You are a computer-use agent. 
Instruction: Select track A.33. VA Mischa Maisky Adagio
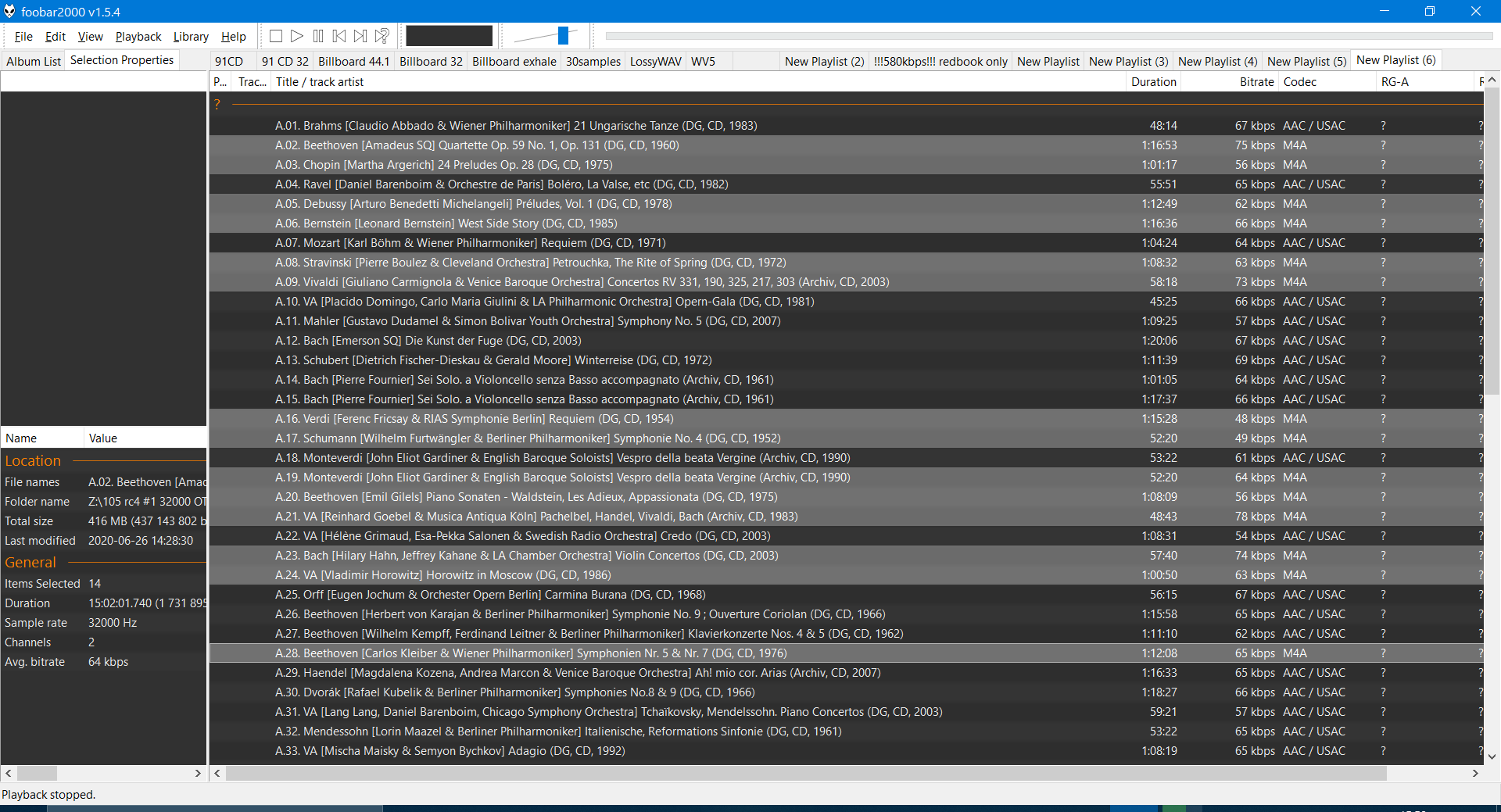tap(846, 751)
